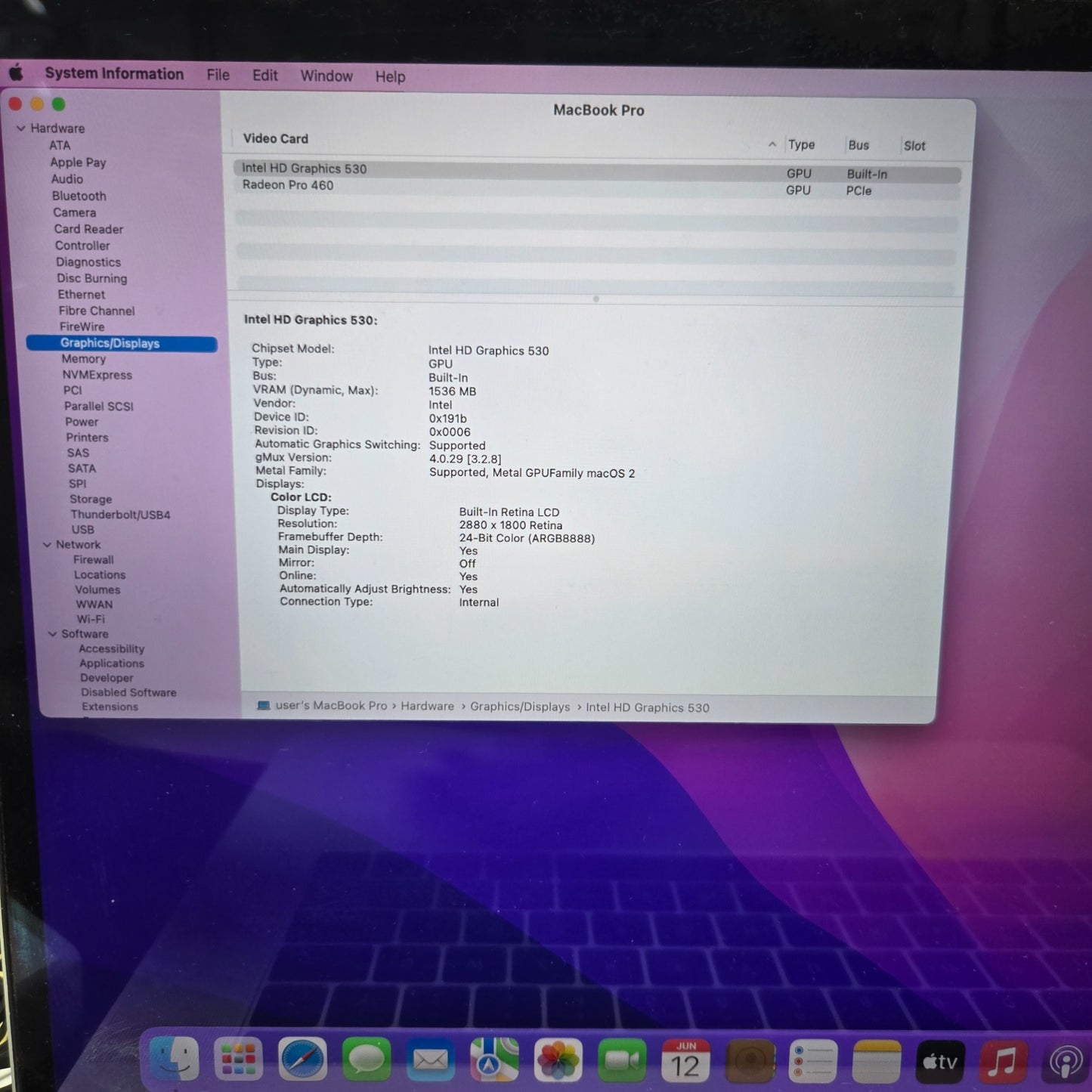Open the Calendar icon showing JUN 12
The width and height of the screenshot is (1092, 1092).
pyautogui.click(x=686, y=1060)
